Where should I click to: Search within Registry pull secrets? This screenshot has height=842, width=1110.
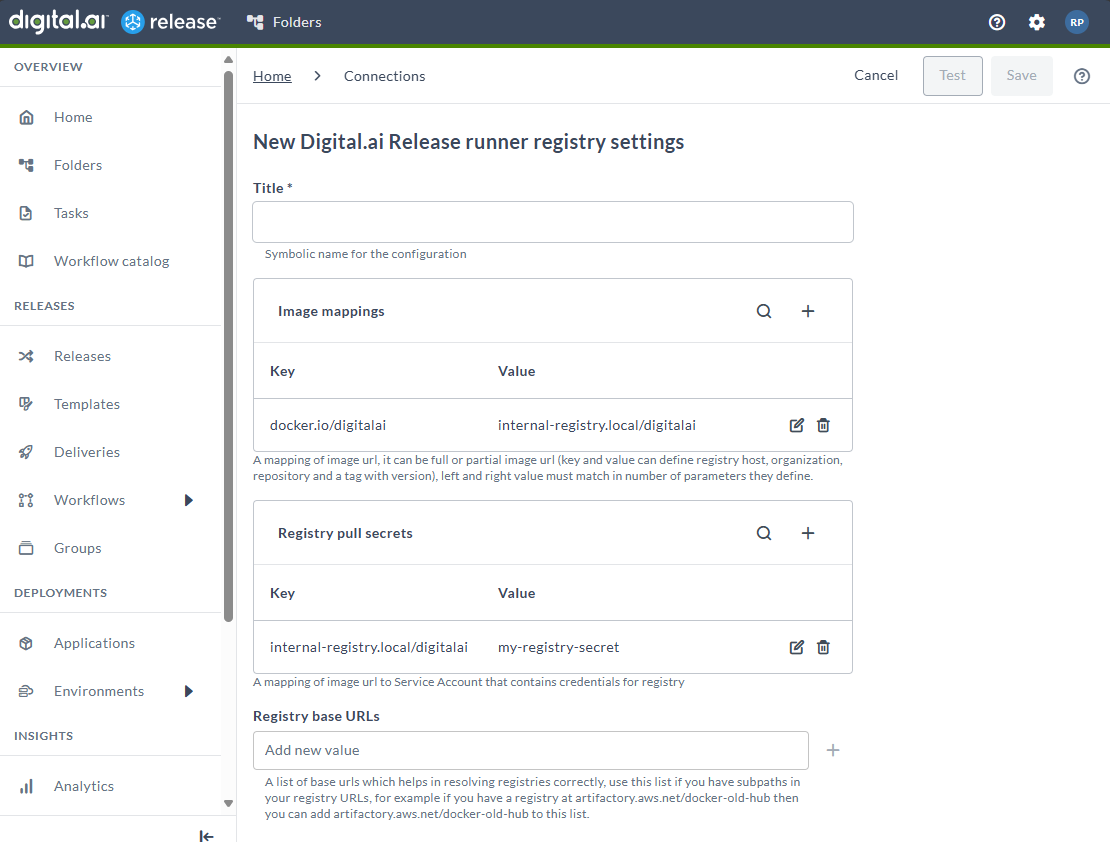pyautogui.click(x=764, y=533)
